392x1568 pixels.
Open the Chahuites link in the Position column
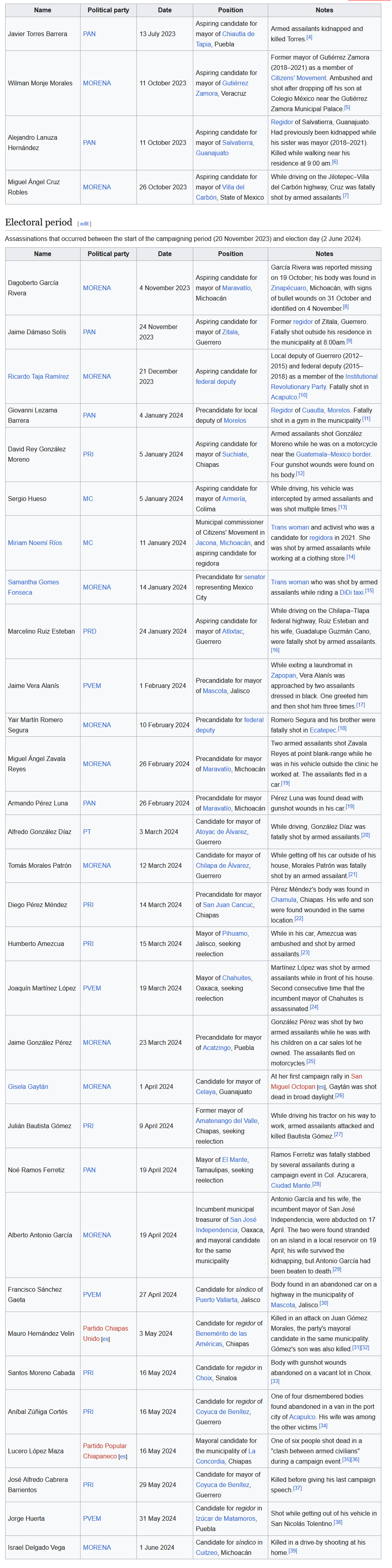[x=237, y=978]
